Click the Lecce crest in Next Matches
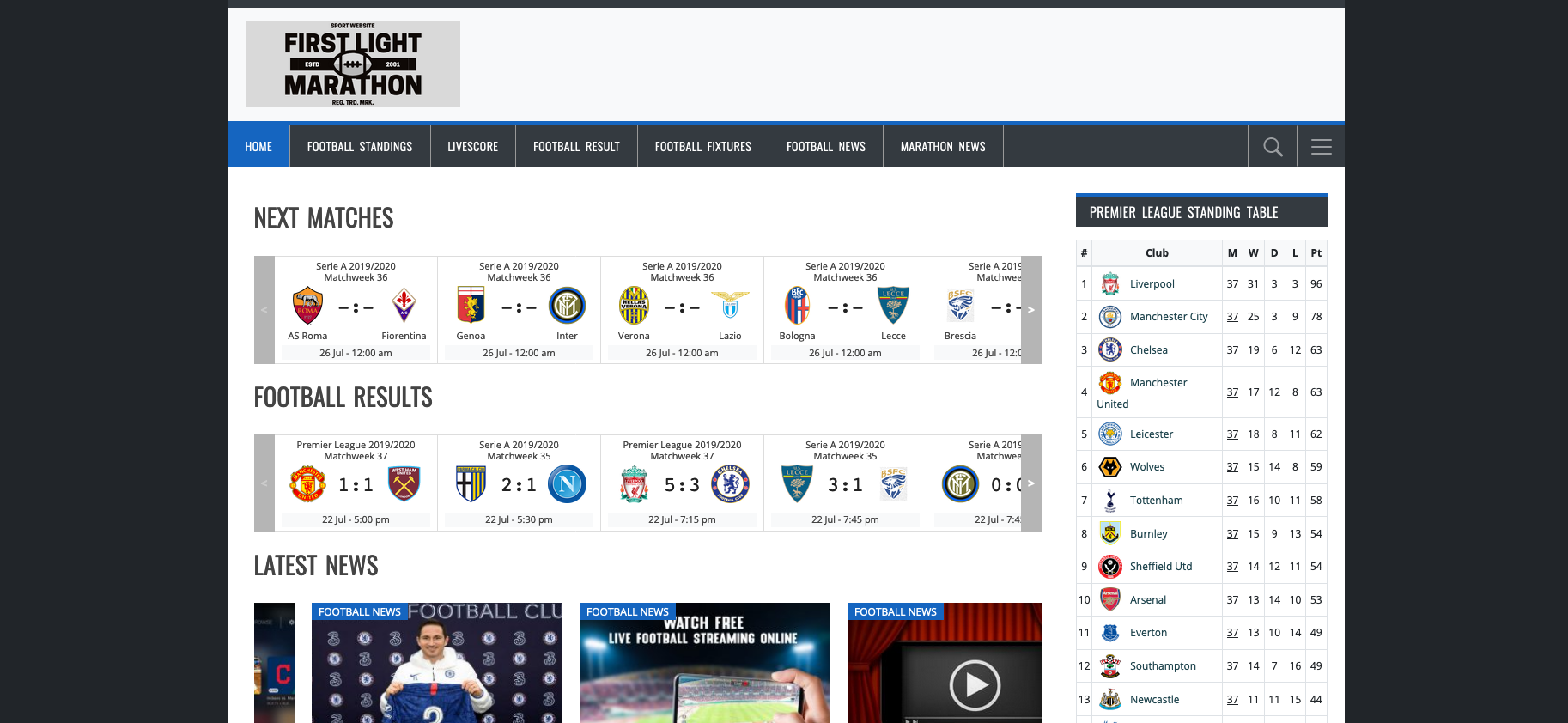The image size is (1568, 723). (893, 305)
